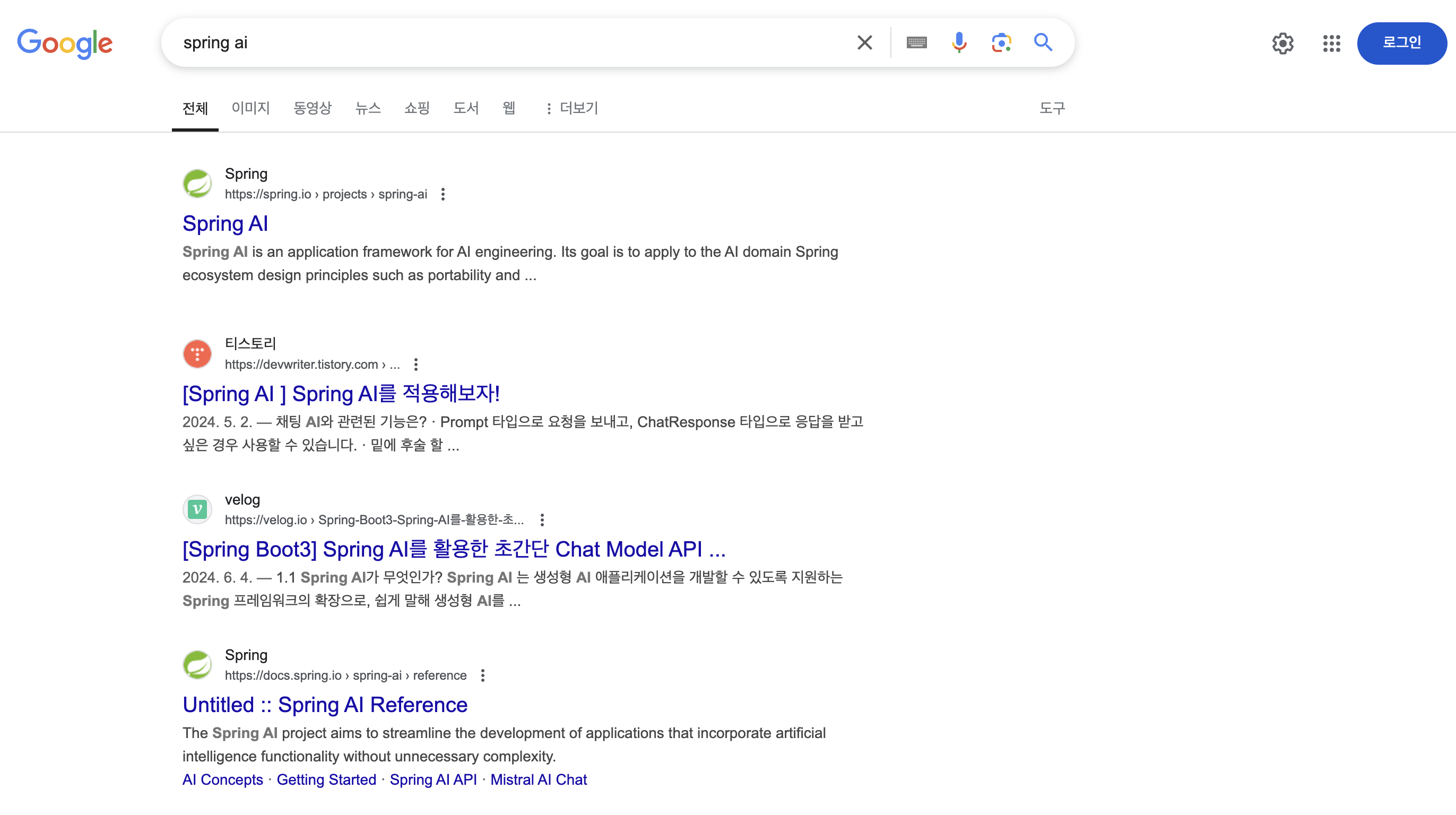Click the blue 로그인 sign-in button
The height and width of the screenshot is (815, 1456).
(1401, 43)
